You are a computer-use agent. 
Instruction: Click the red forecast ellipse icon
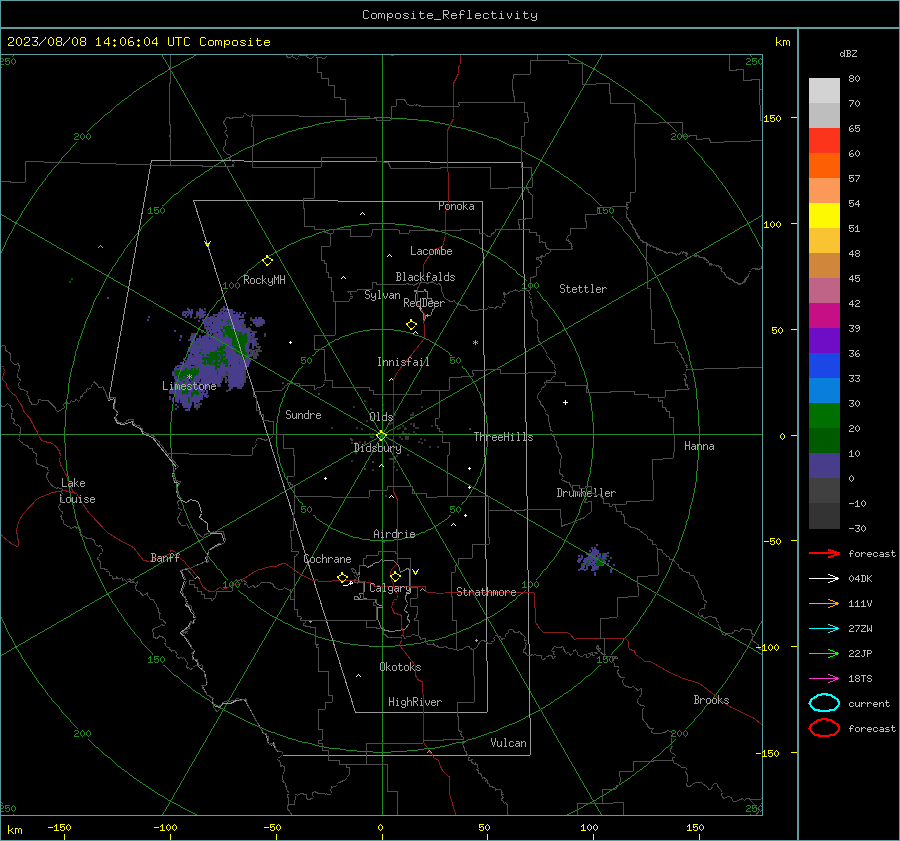[x=824, y=728]
